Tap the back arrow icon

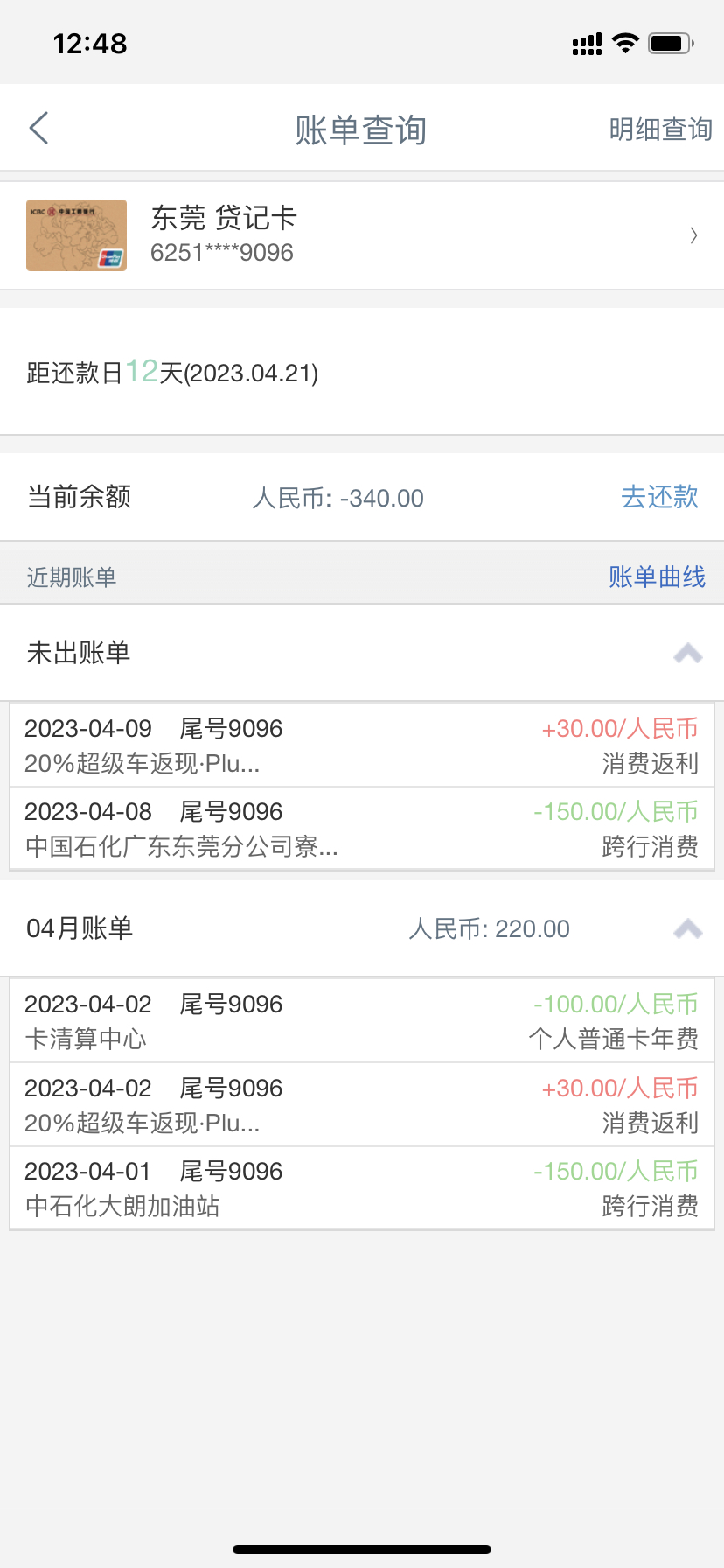click(38, 129)
